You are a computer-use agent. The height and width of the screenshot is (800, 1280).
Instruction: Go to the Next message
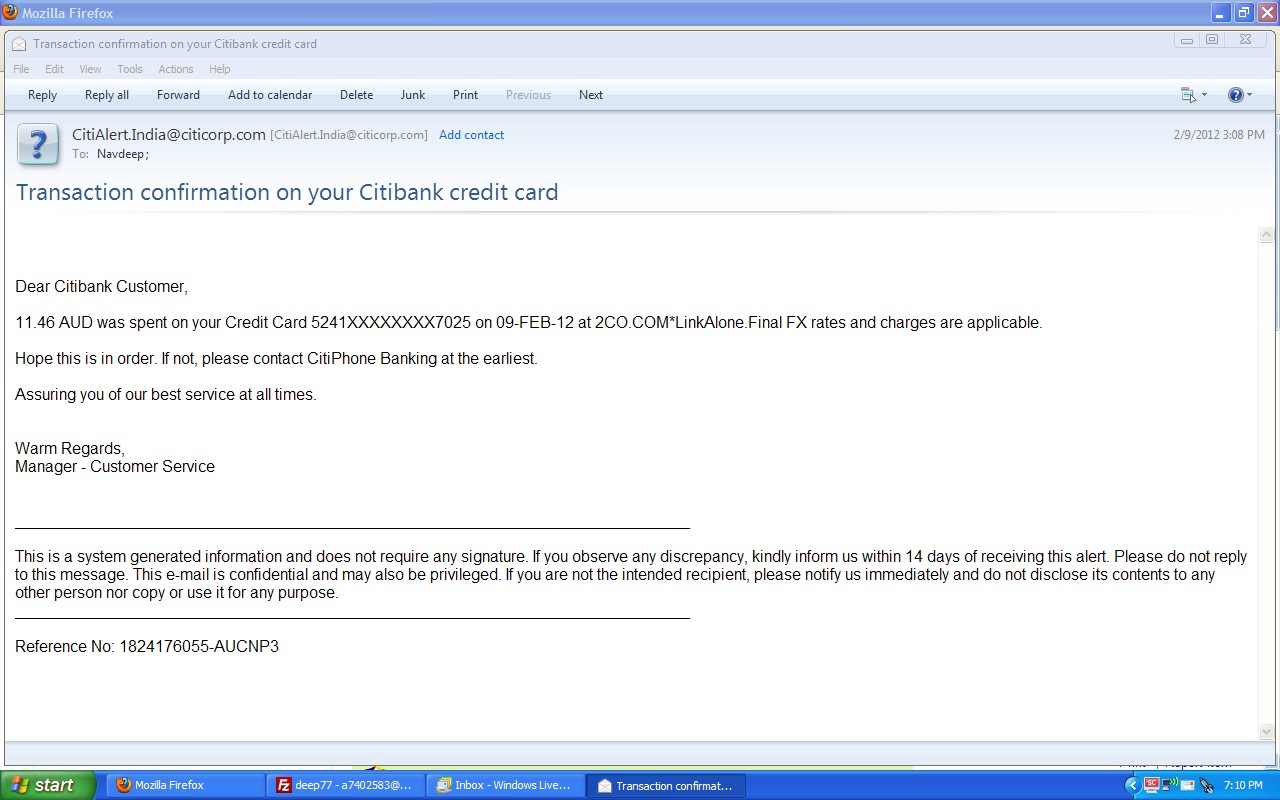point(591,95)
